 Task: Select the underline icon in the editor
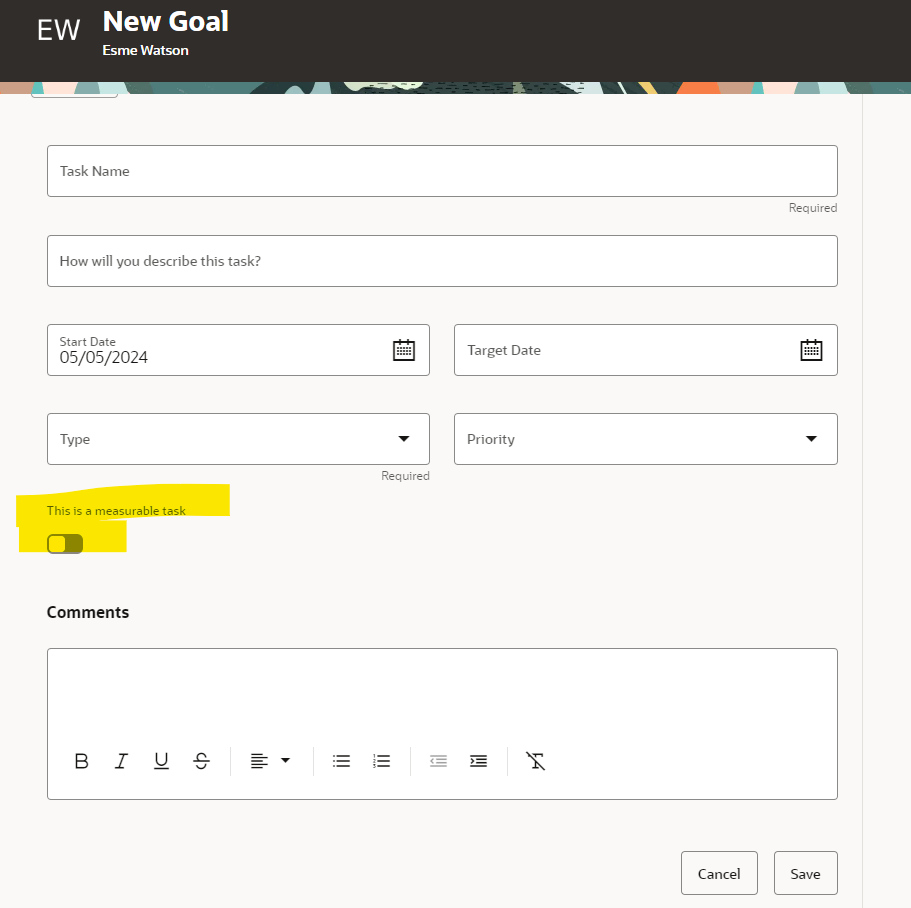(x=161, y=761)
